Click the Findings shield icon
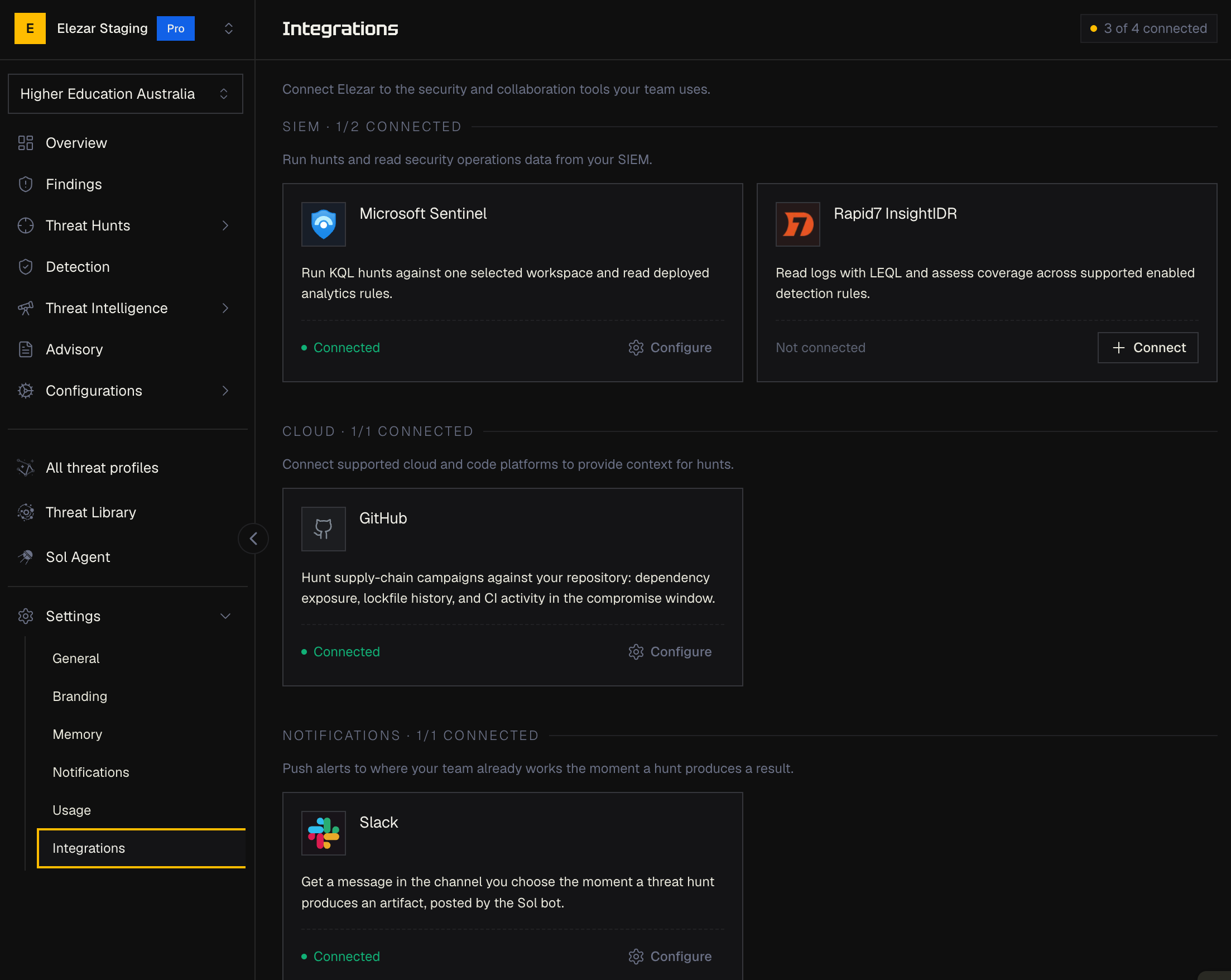Image resolution: width=1231 pixels, height=980 pixels. (x=26, y=184)
